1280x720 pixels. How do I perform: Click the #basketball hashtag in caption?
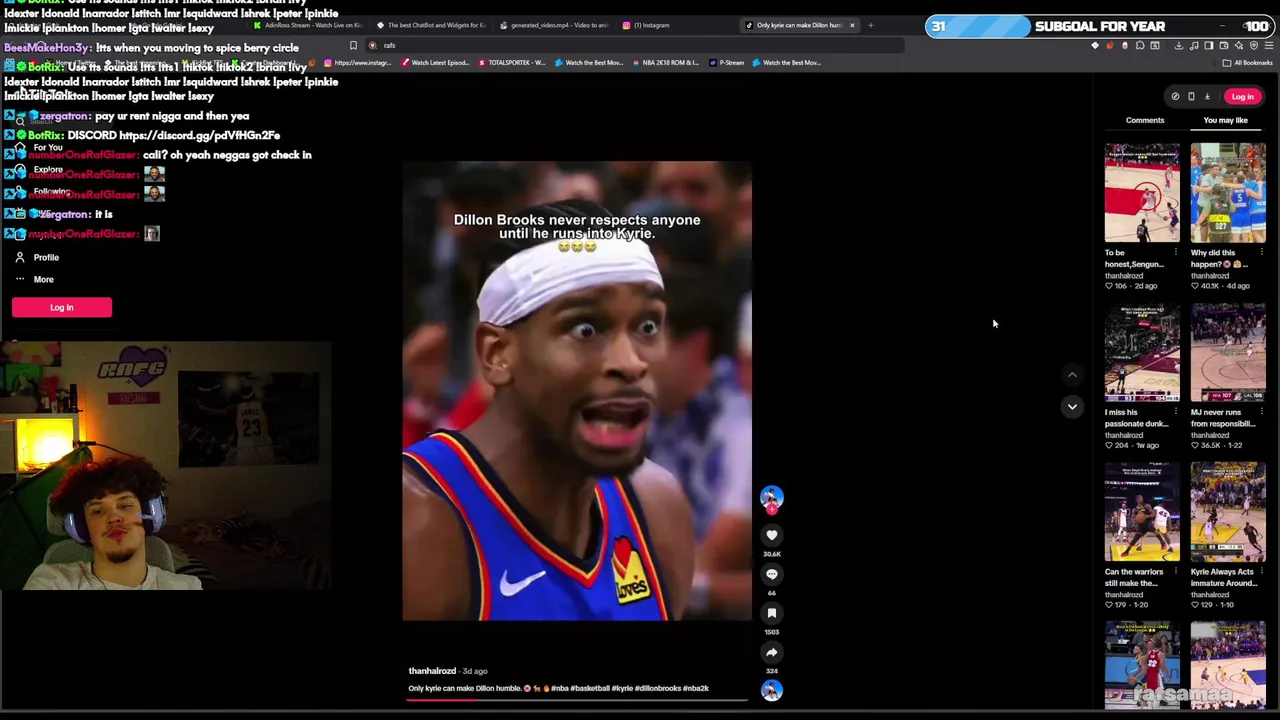[590, 688]
